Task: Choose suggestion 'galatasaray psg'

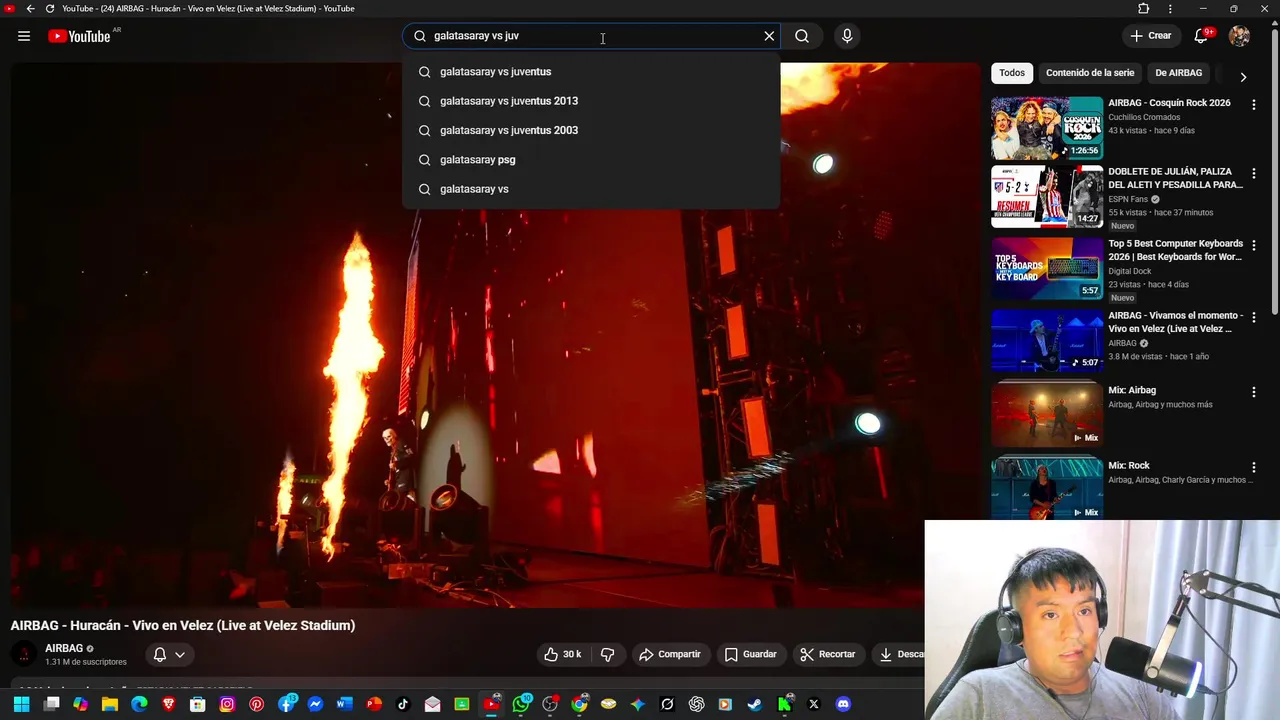Action: pyautogui.click(x=591, y=160)
